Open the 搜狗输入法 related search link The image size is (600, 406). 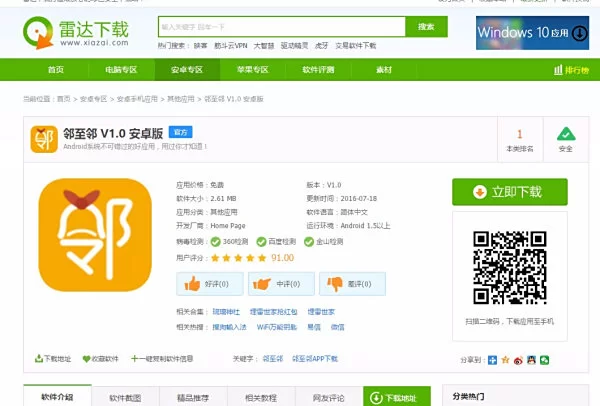(229, 327)
